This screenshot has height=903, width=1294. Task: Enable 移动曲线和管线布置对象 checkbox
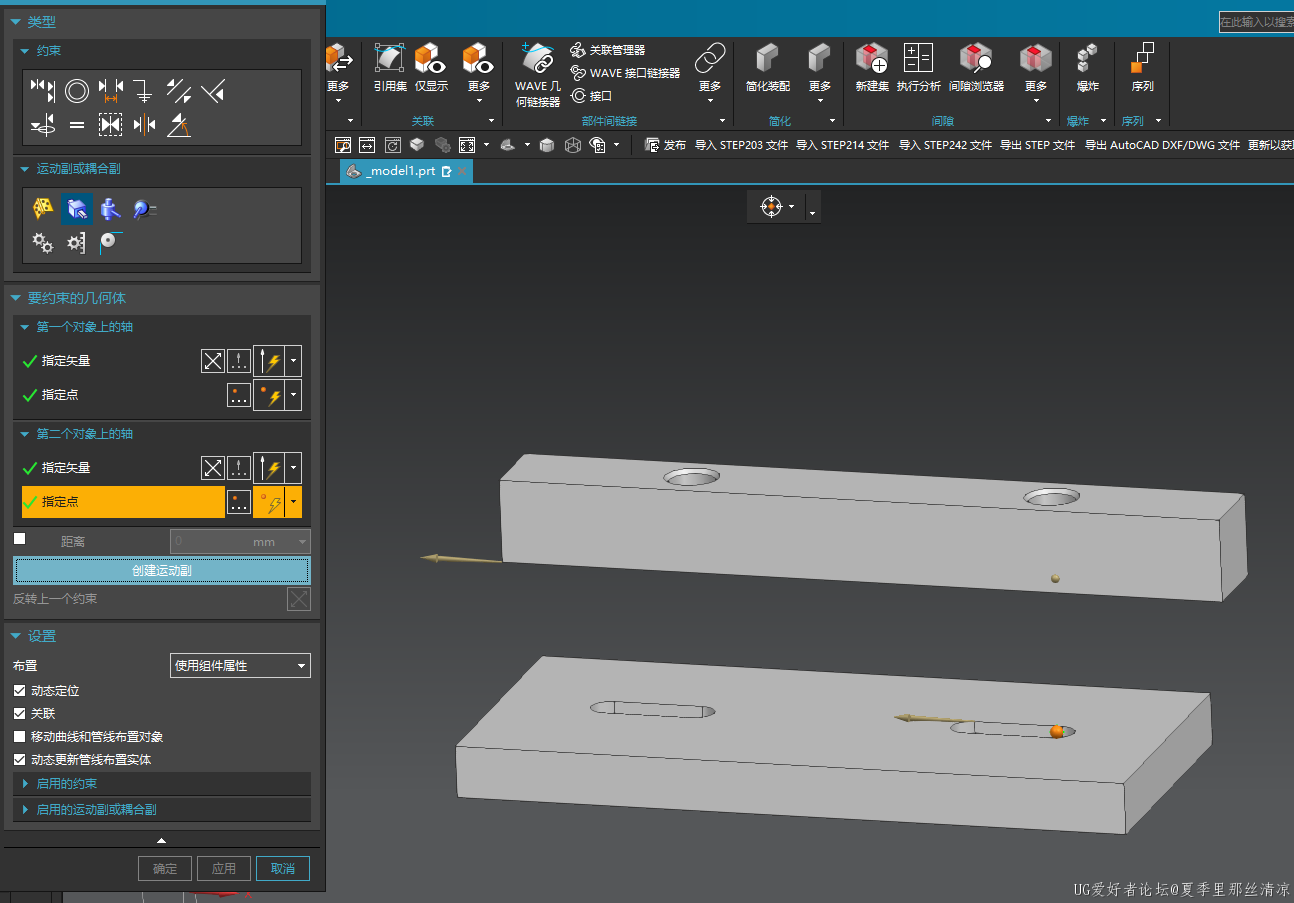(19, 737)
